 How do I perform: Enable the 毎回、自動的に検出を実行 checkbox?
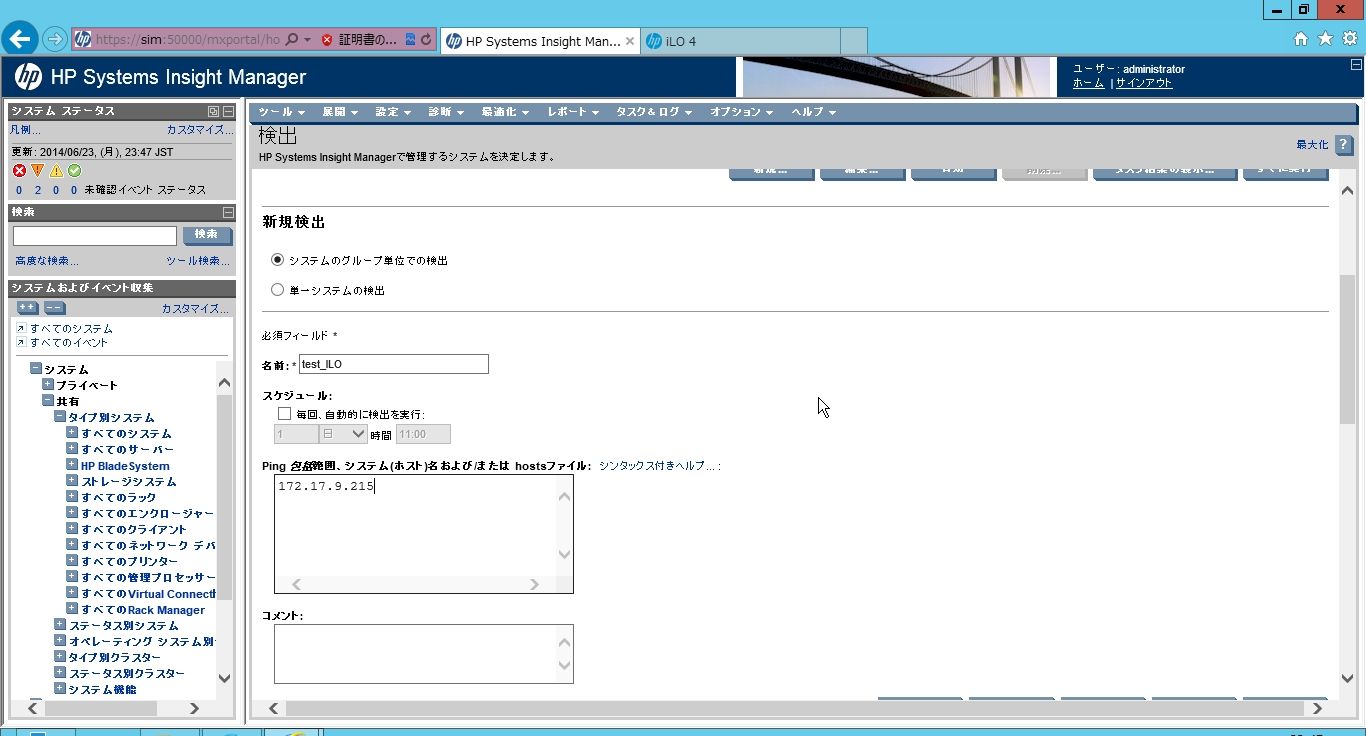point(285,414)
